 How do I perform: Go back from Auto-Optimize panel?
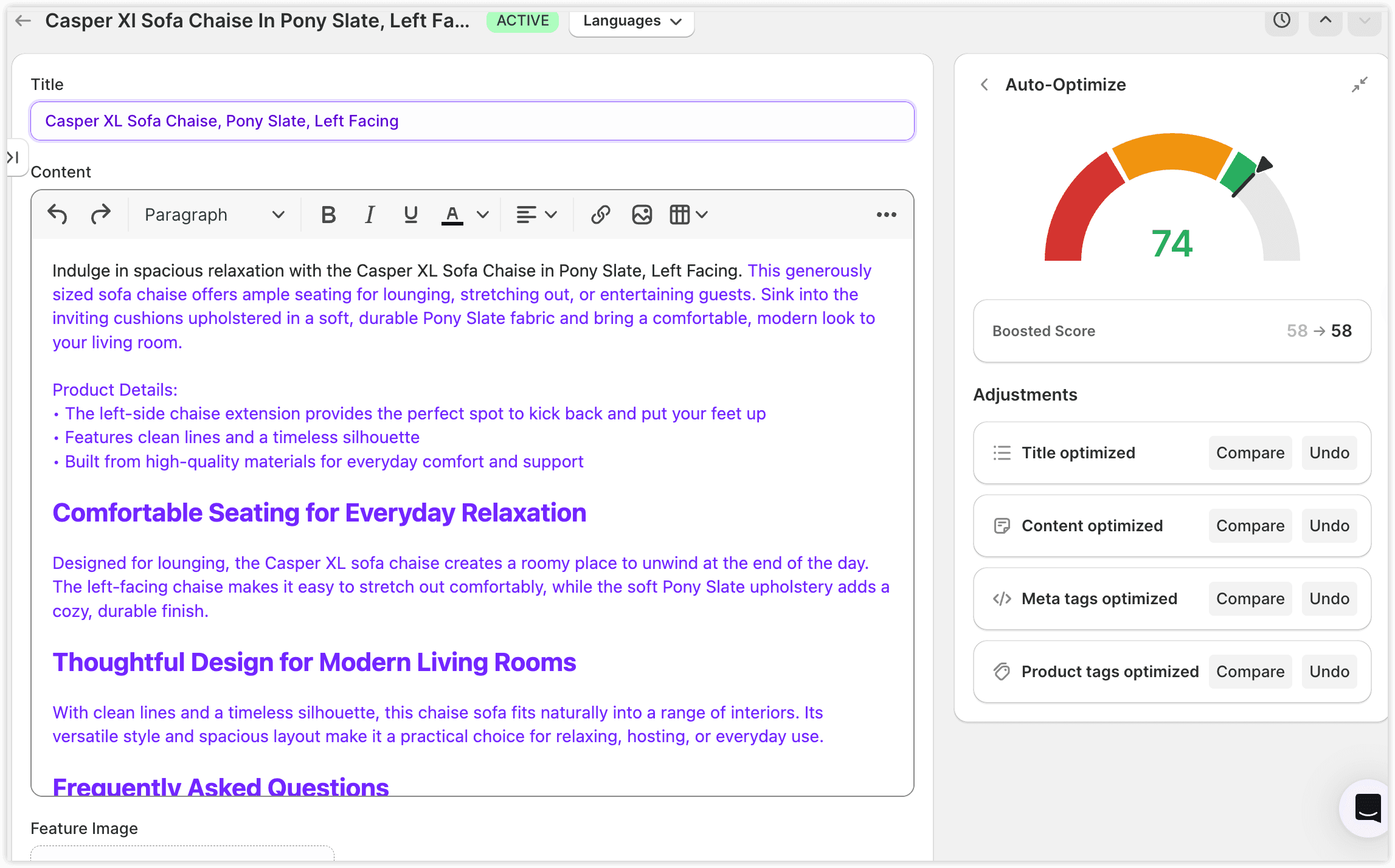(x=985, y=84)
